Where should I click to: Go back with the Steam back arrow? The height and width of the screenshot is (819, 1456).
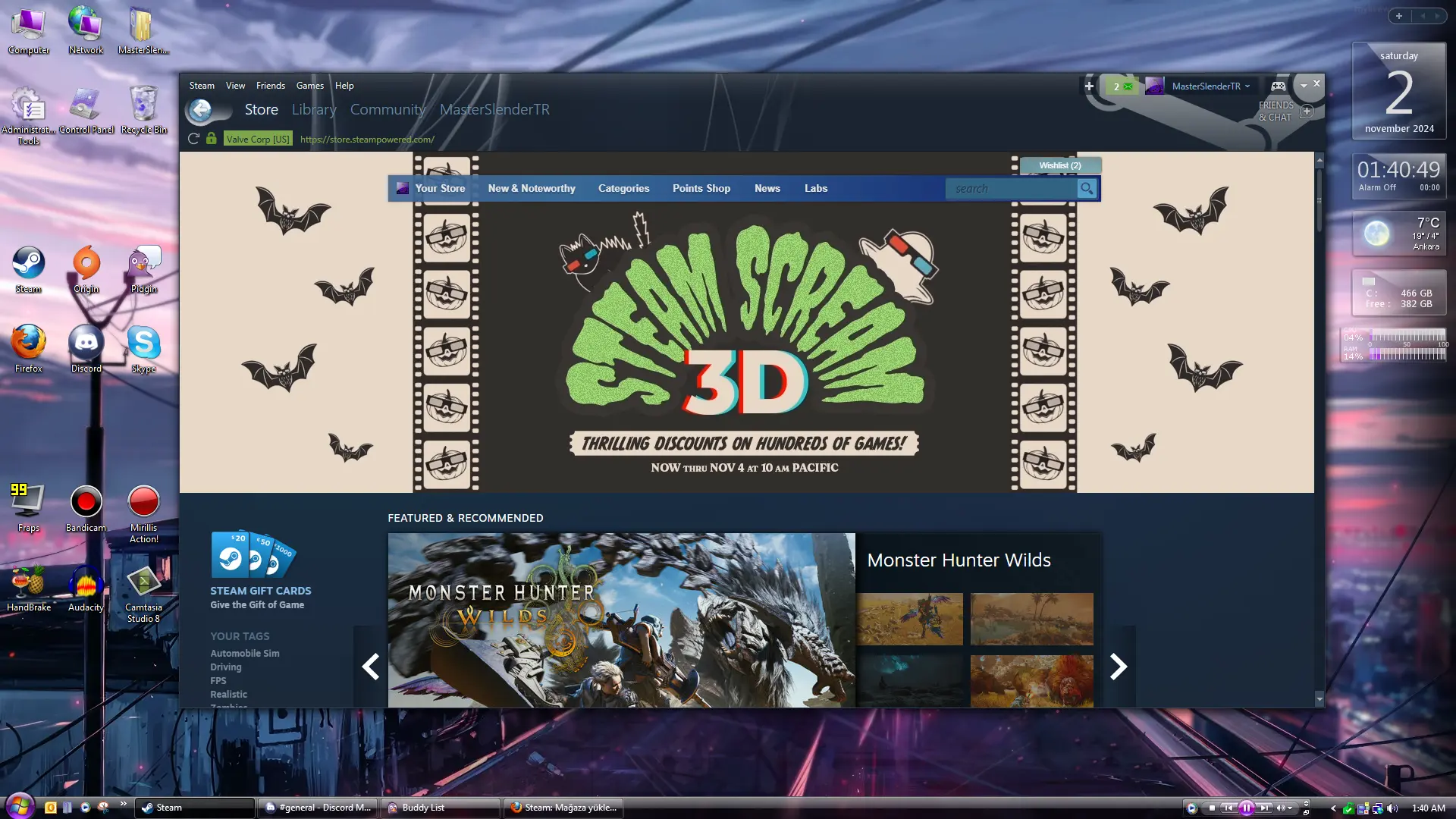tap(201, 111)
